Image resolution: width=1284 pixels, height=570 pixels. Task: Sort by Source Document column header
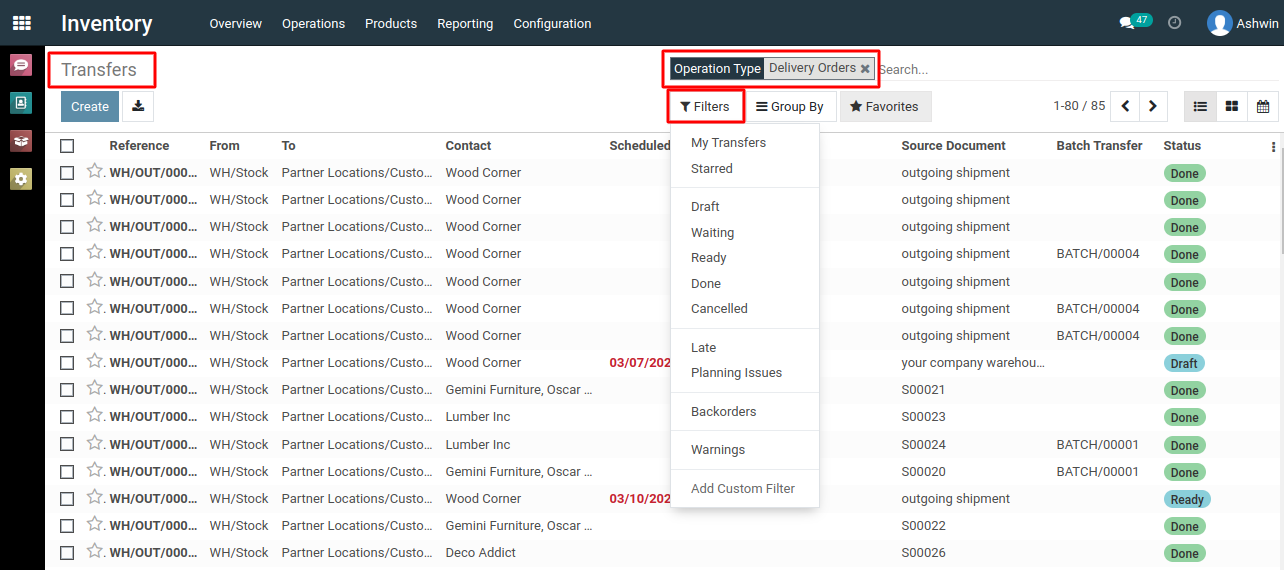point(953,146)
